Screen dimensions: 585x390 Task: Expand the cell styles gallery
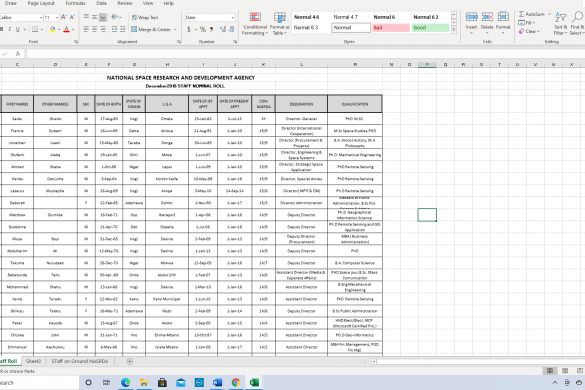(x=454, y=31)
